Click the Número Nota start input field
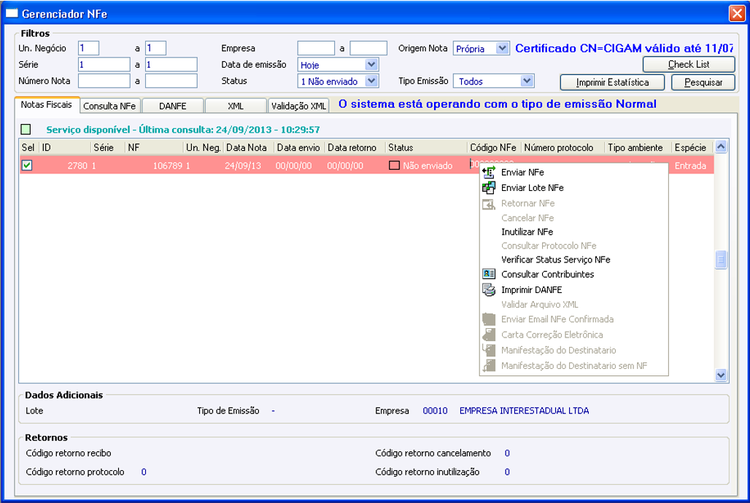The image size is (750, 503). pyautogui.click(x=104, y=81)
